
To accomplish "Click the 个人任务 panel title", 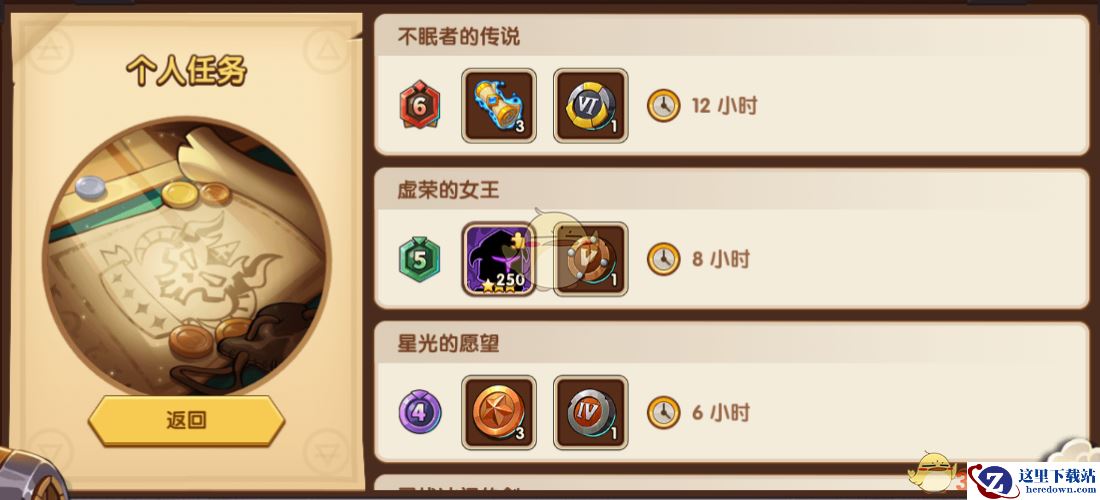I will click(x=187, y=71).
